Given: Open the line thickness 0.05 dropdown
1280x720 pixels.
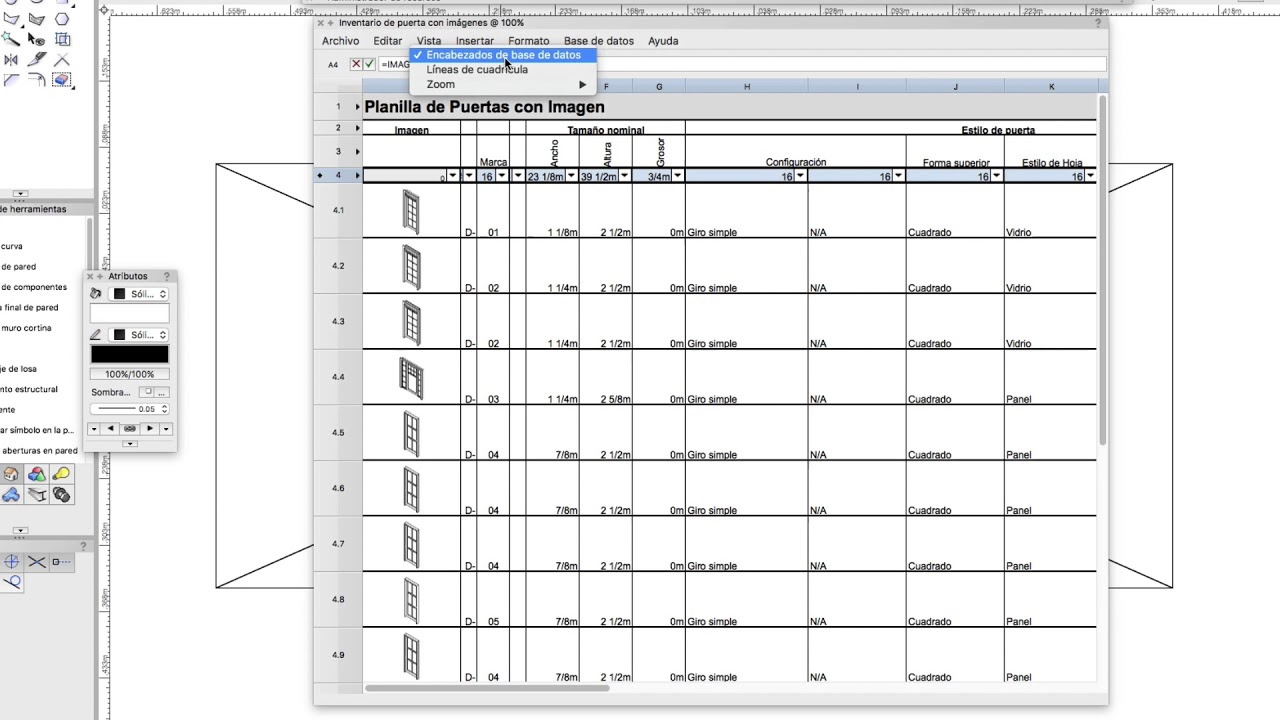Looking at the screenshot, I should [x=130, y=409].
